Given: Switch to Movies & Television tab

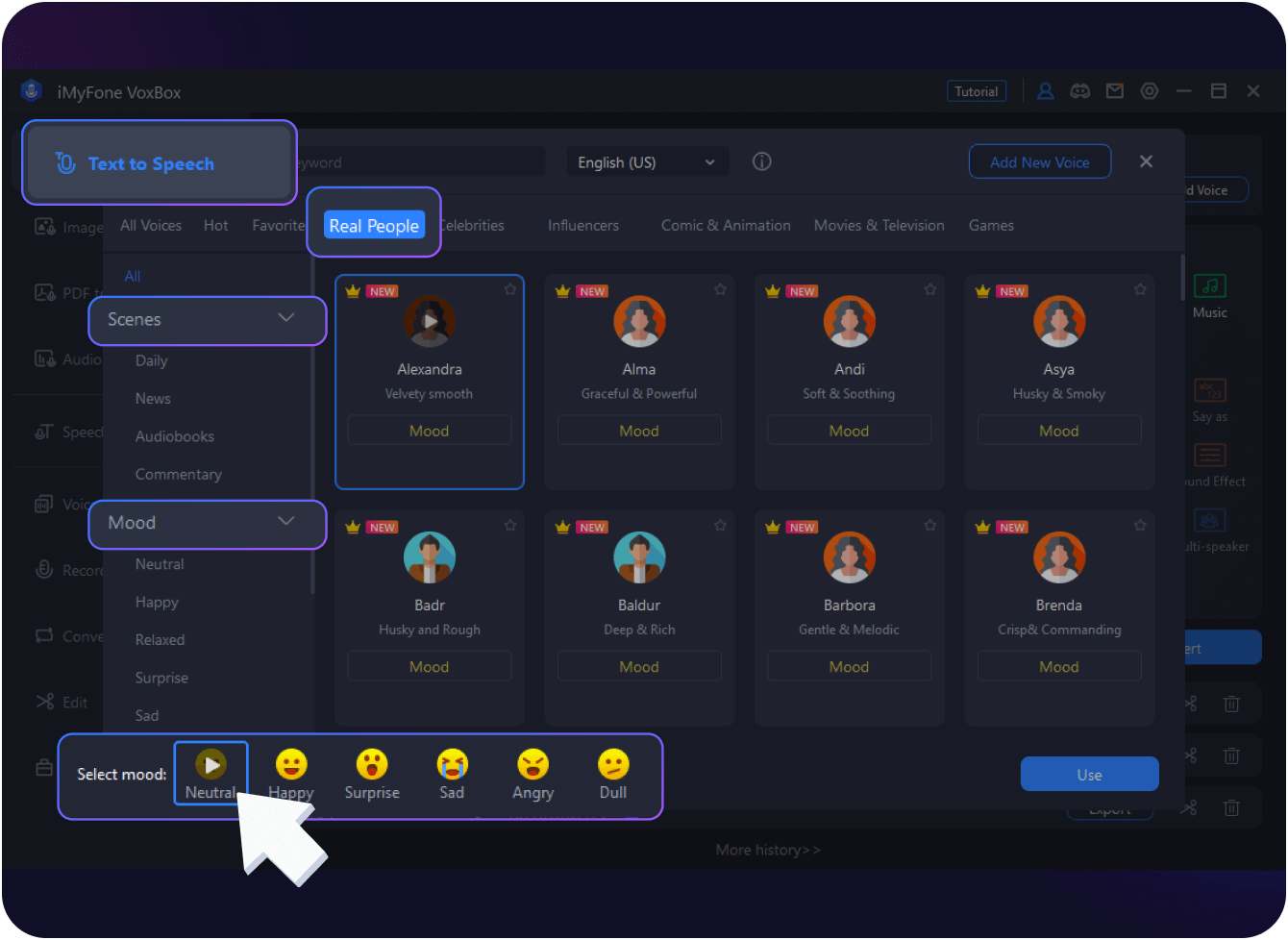Looking at the screenshot, I should point(879,225).
